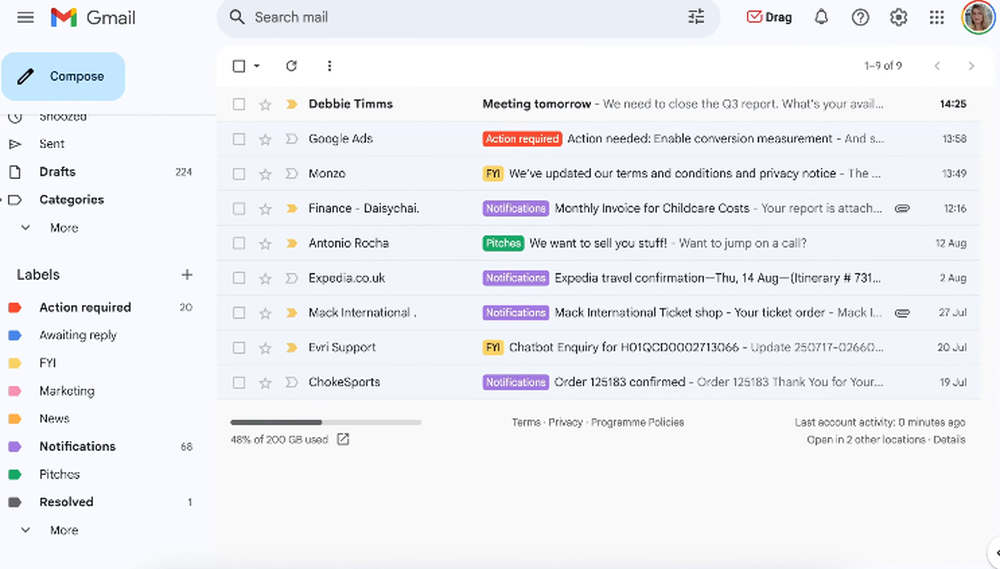Select the Evri Support email checkbox
This screenshot has width=1000, height=569.
(239, 348)
